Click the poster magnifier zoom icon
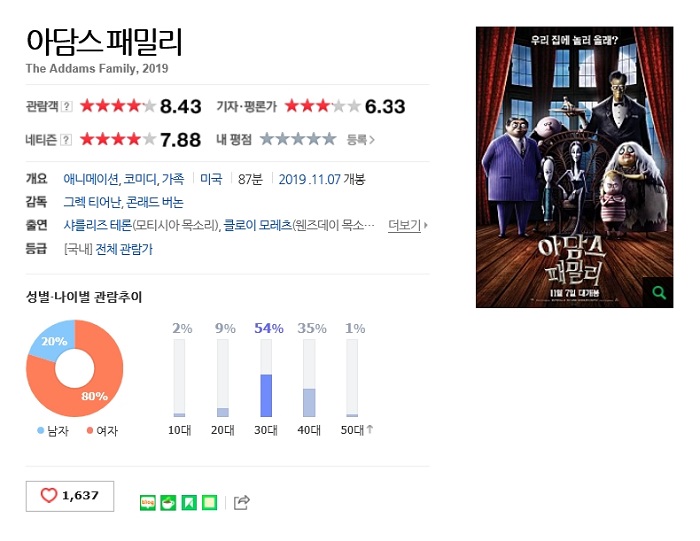 658,293
